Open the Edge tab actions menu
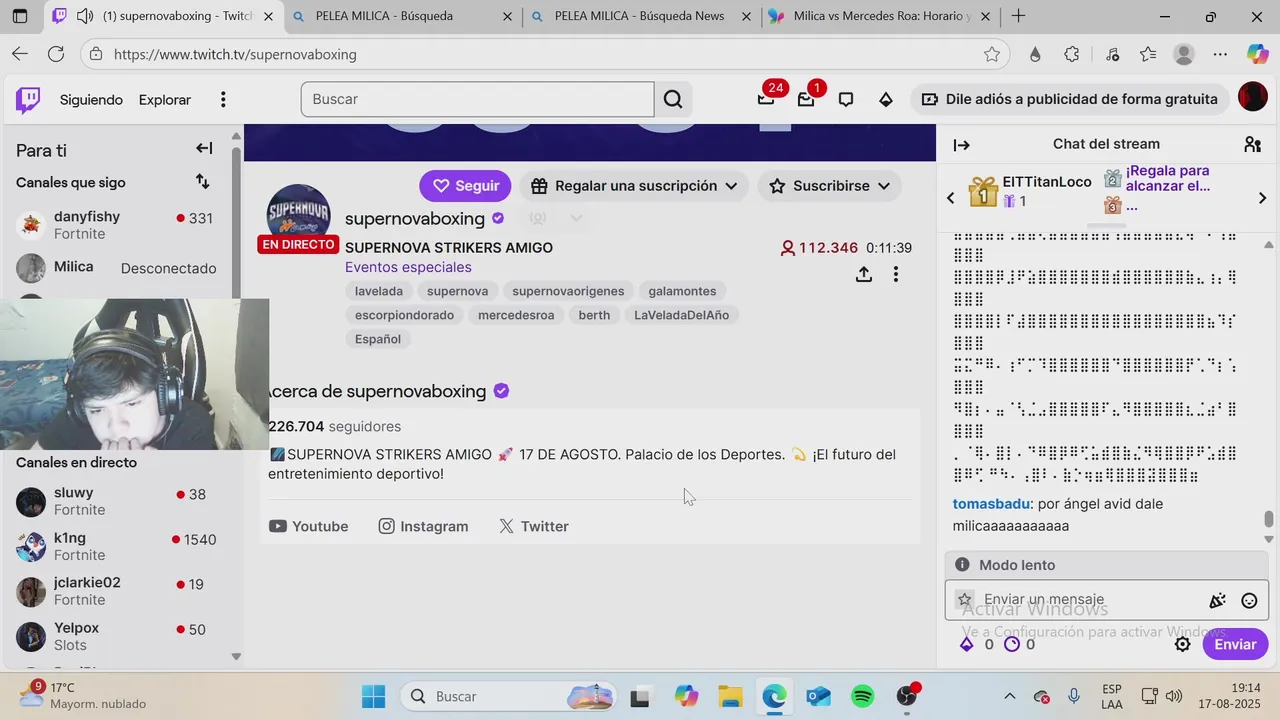The image size is (1280, 720). point(20,16)
